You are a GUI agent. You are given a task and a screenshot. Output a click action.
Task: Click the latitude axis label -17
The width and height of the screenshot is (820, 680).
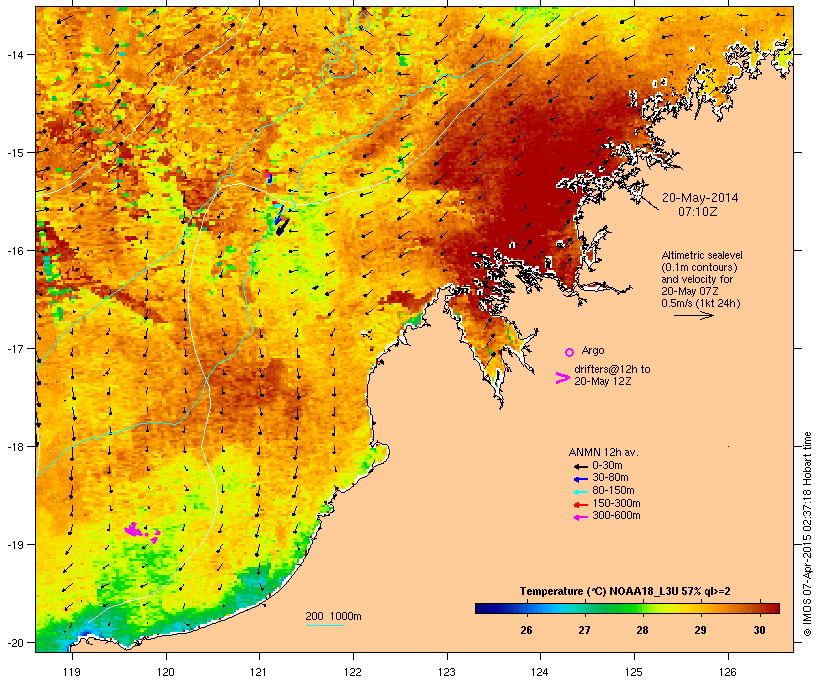point(15,349)
